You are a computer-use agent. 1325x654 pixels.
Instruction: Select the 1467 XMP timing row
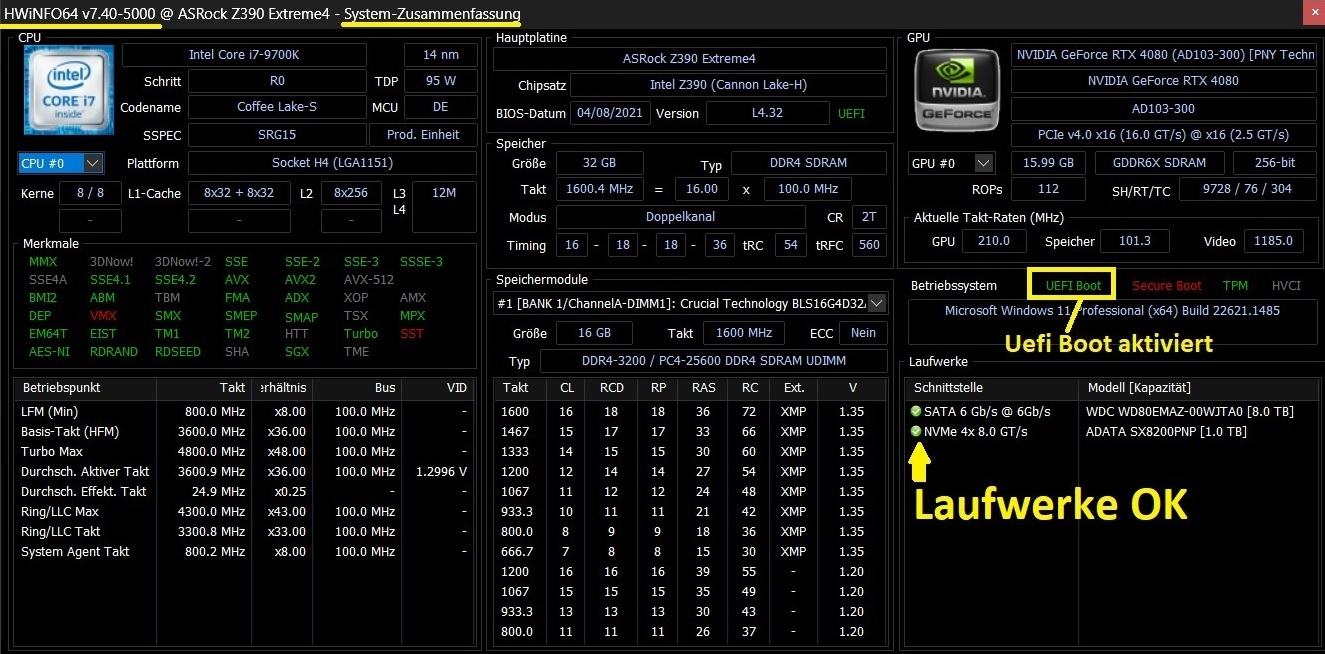690,431
